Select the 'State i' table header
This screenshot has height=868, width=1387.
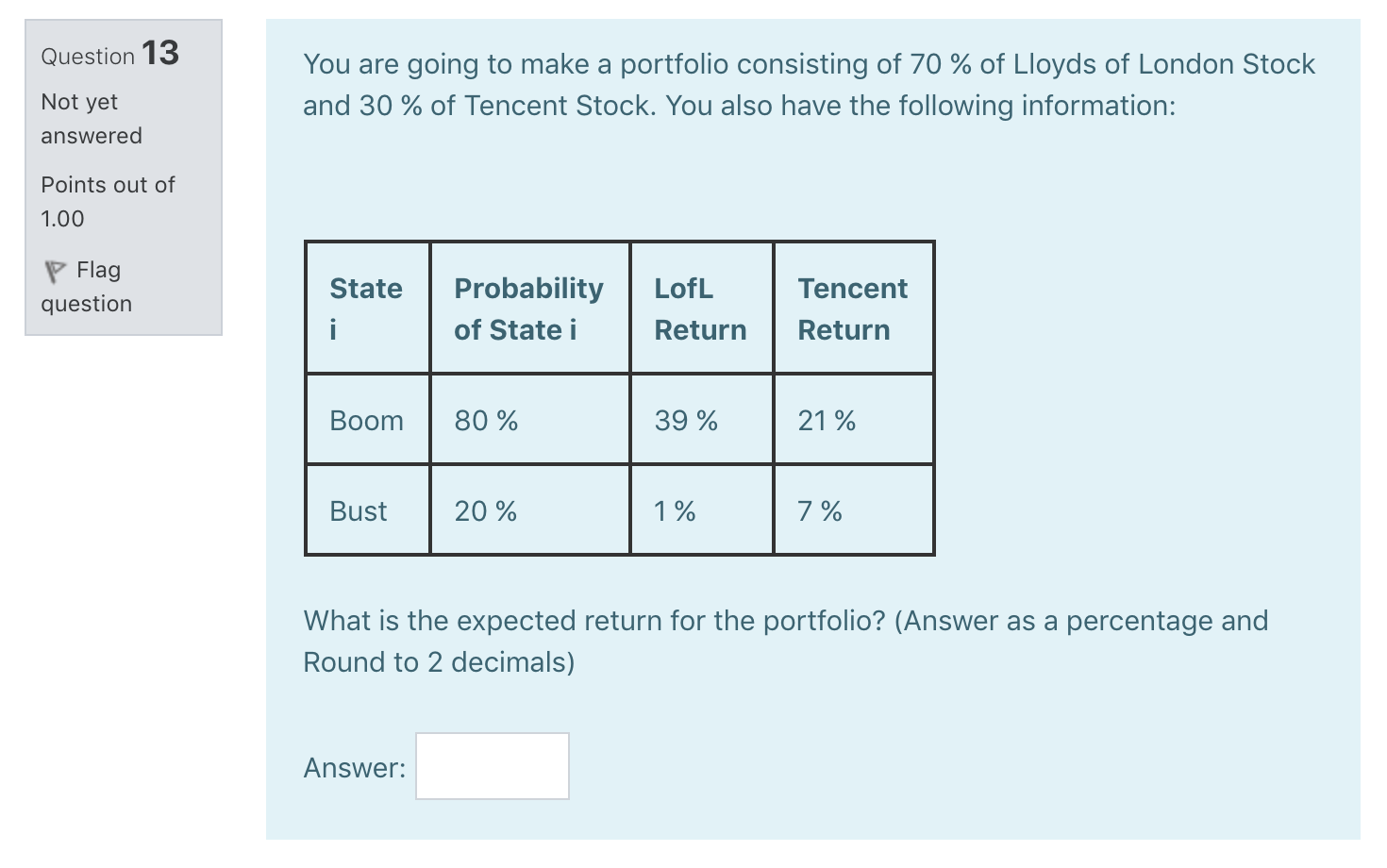pos(366,309)
